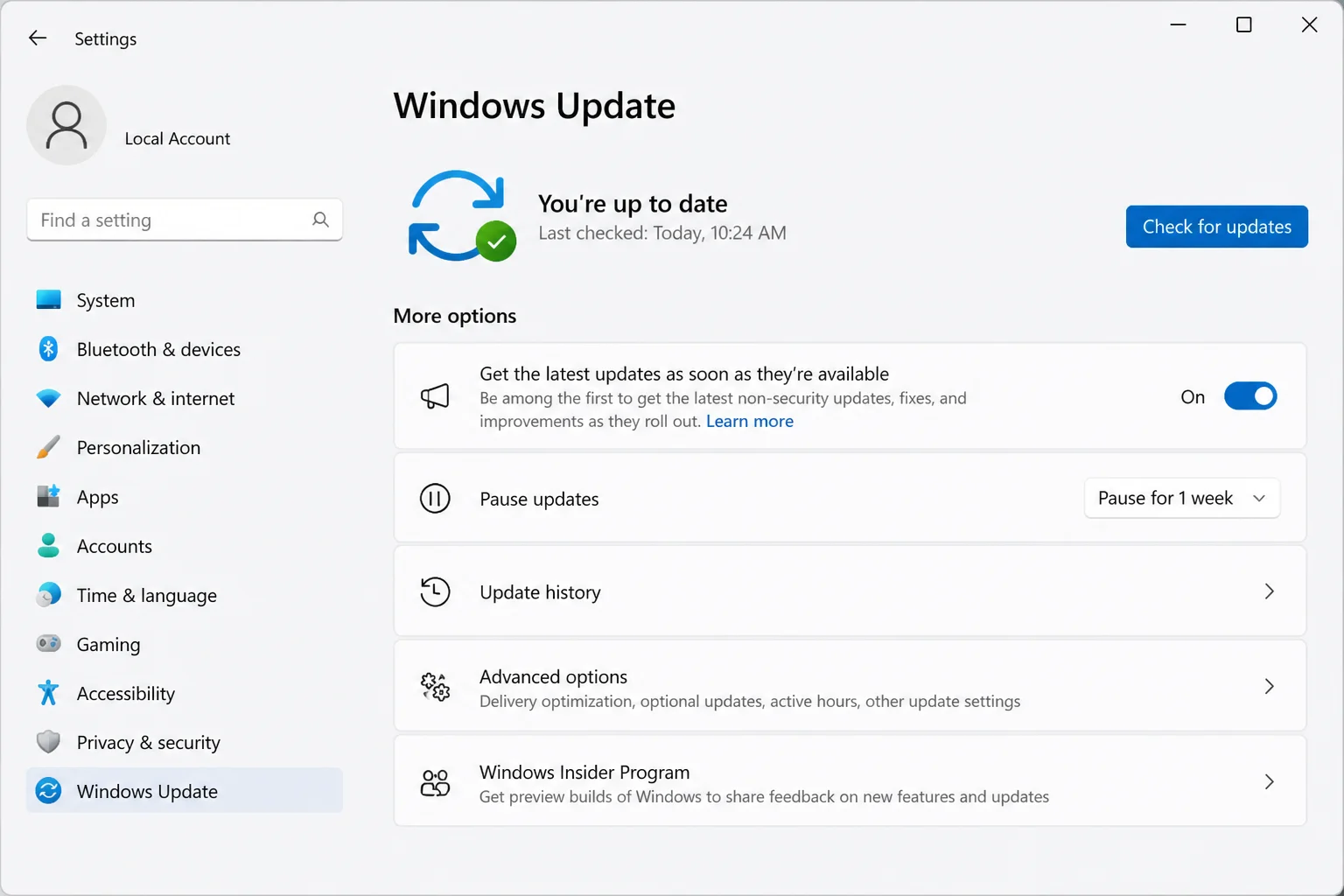
Task: Click the Time & language globe icon
Action: 48,595
